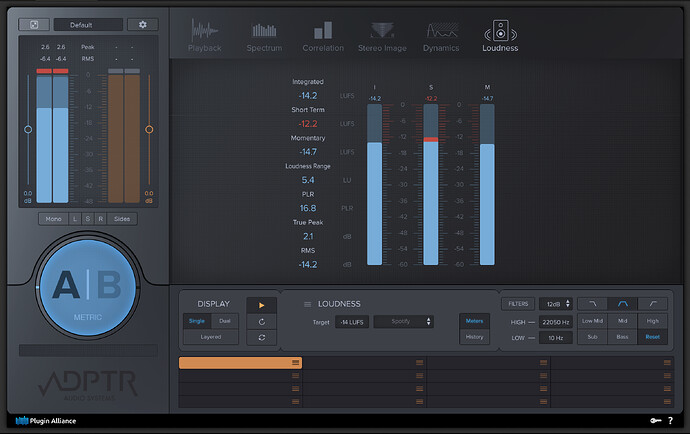Select the Sub filter band

tap(592, 337)
